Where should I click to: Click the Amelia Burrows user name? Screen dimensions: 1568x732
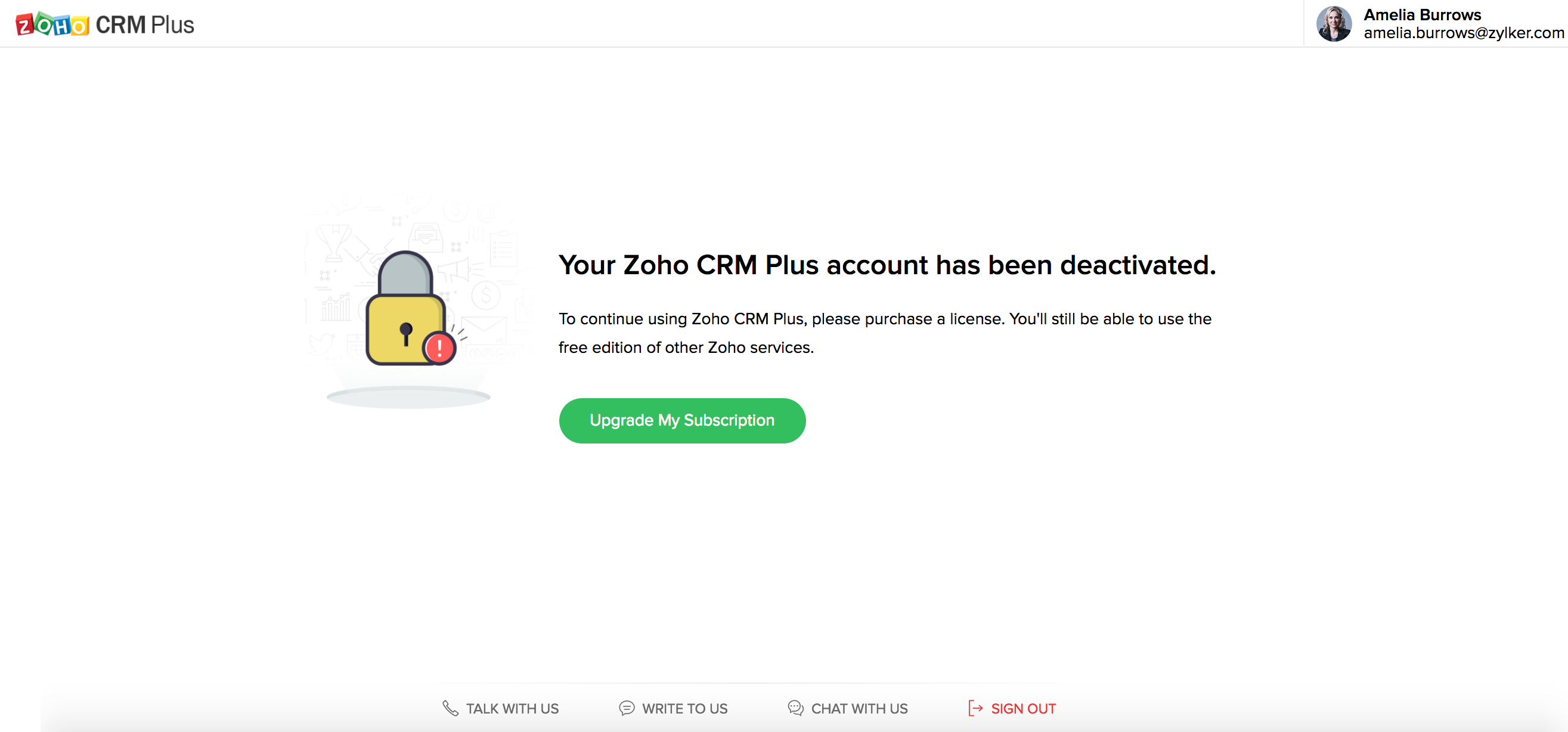1422,14
